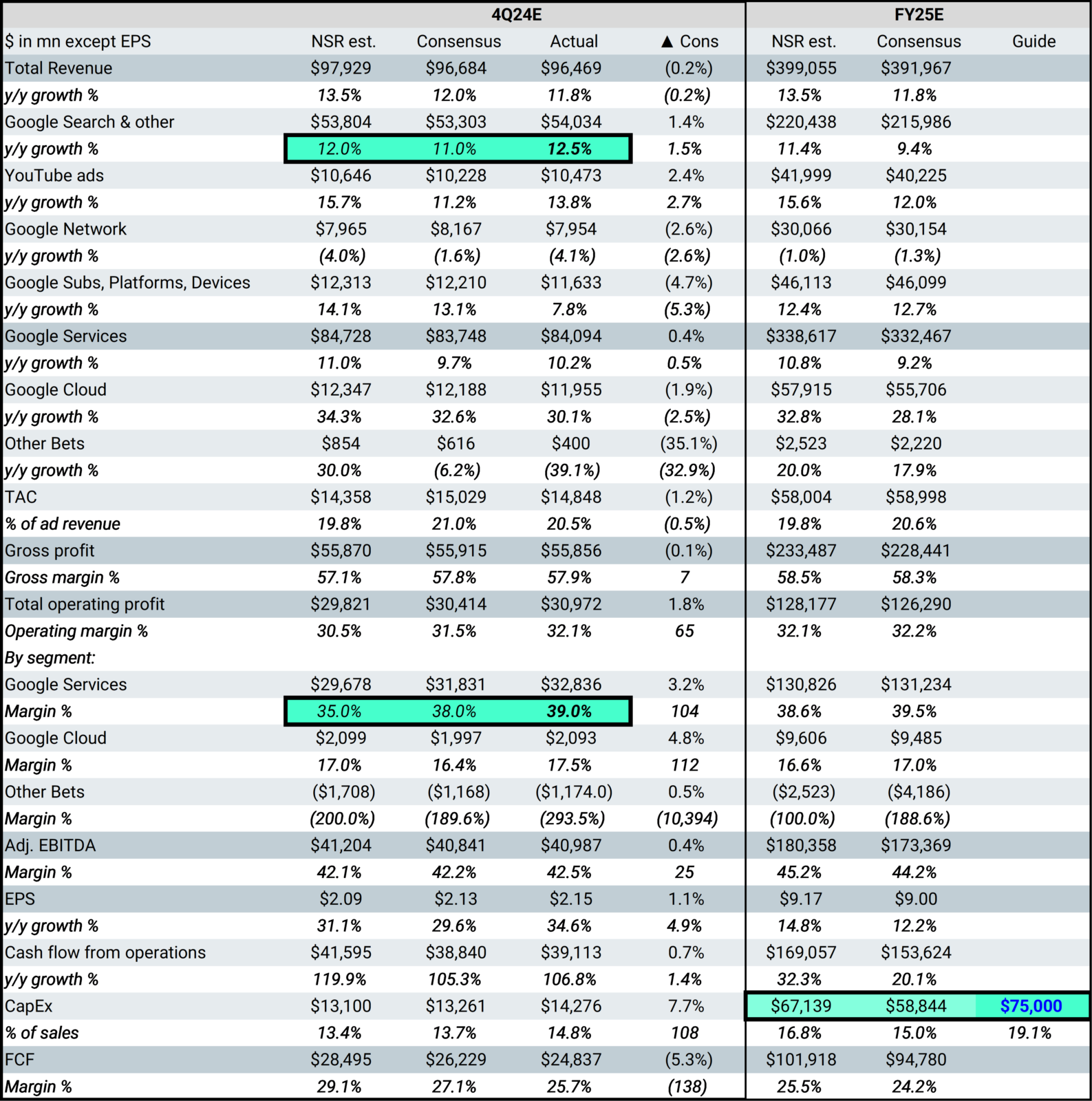Click the highlighted 39.0% Services margin
This screenshot has height=1101, width=1092.
tap(570, 712)
